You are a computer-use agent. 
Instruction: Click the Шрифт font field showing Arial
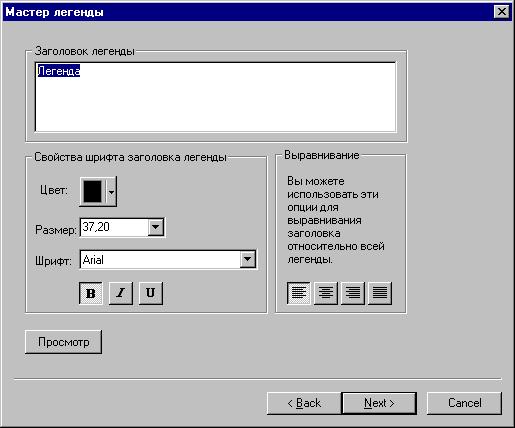[x=160, y=259]
